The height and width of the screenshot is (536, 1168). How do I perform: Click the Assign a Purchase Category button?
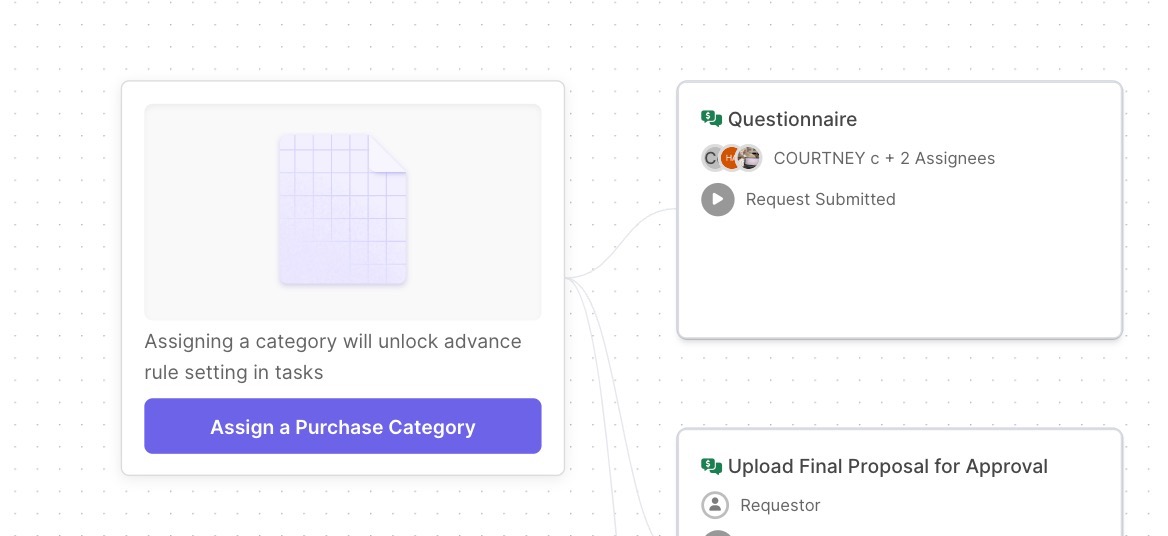point(343,426)
